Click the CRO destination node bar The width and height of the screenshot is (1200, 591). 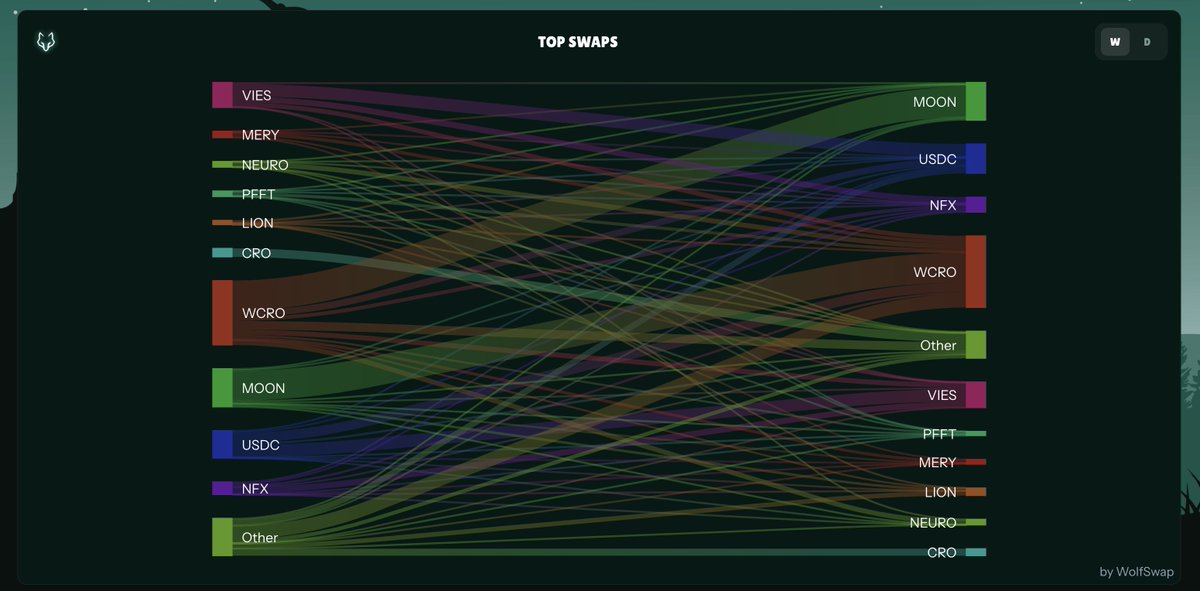click(x=976, y=552)
